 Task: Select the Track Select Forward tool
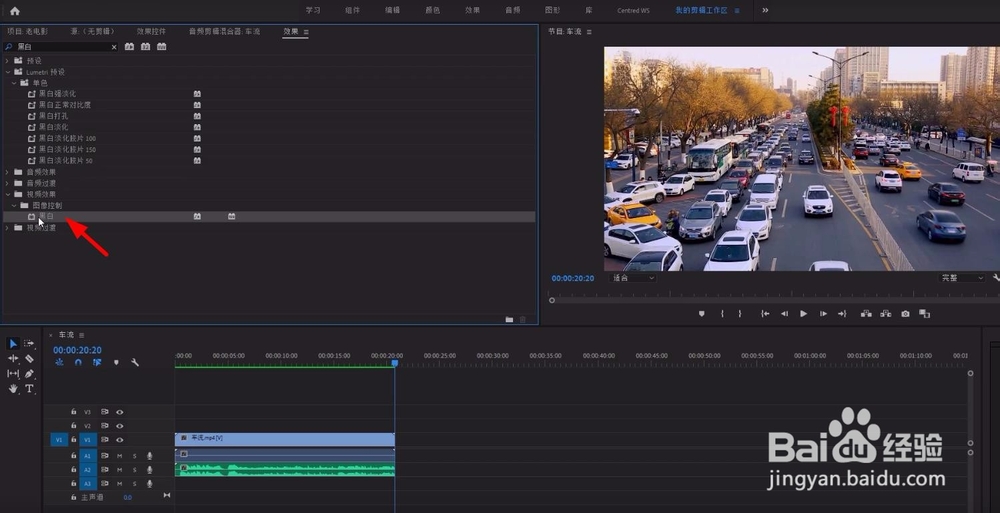29,343
